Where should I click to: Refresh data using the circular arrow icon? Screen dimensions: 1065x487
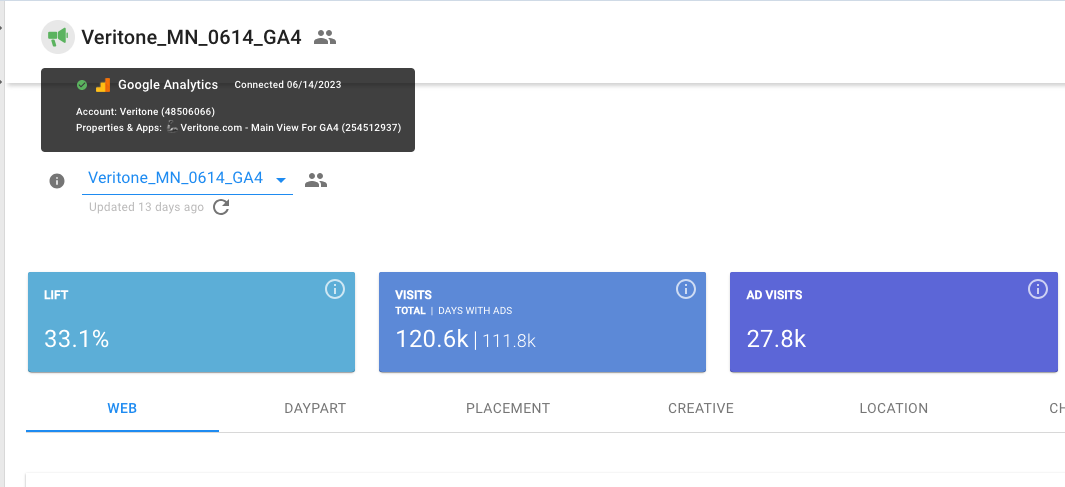pyautogui.click(x=222, y=207)
